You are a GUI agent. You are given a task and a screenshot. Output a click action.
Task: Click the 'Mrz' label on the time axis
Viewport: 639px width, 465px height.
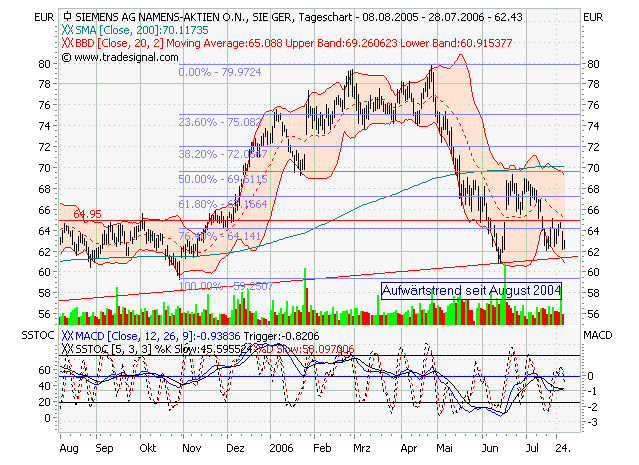361,448
